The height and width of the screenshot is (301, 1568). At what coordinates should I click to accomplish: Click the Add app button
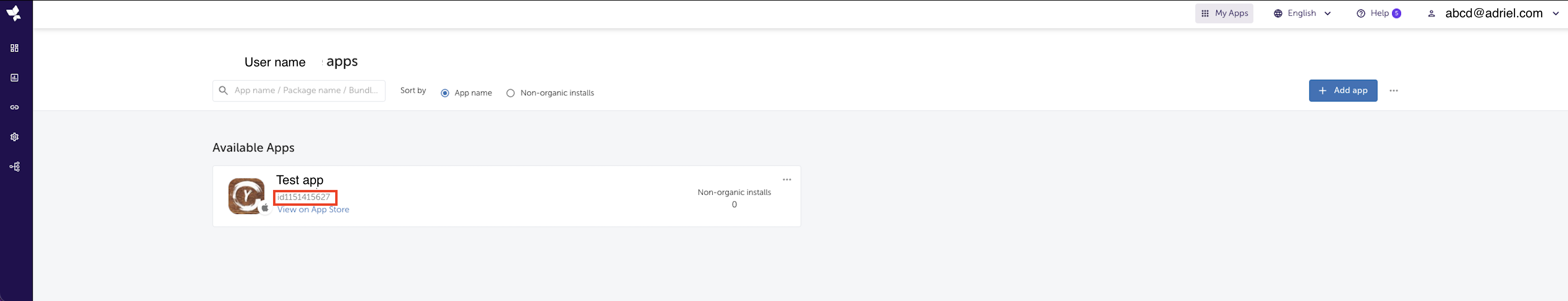[1343, 90]
